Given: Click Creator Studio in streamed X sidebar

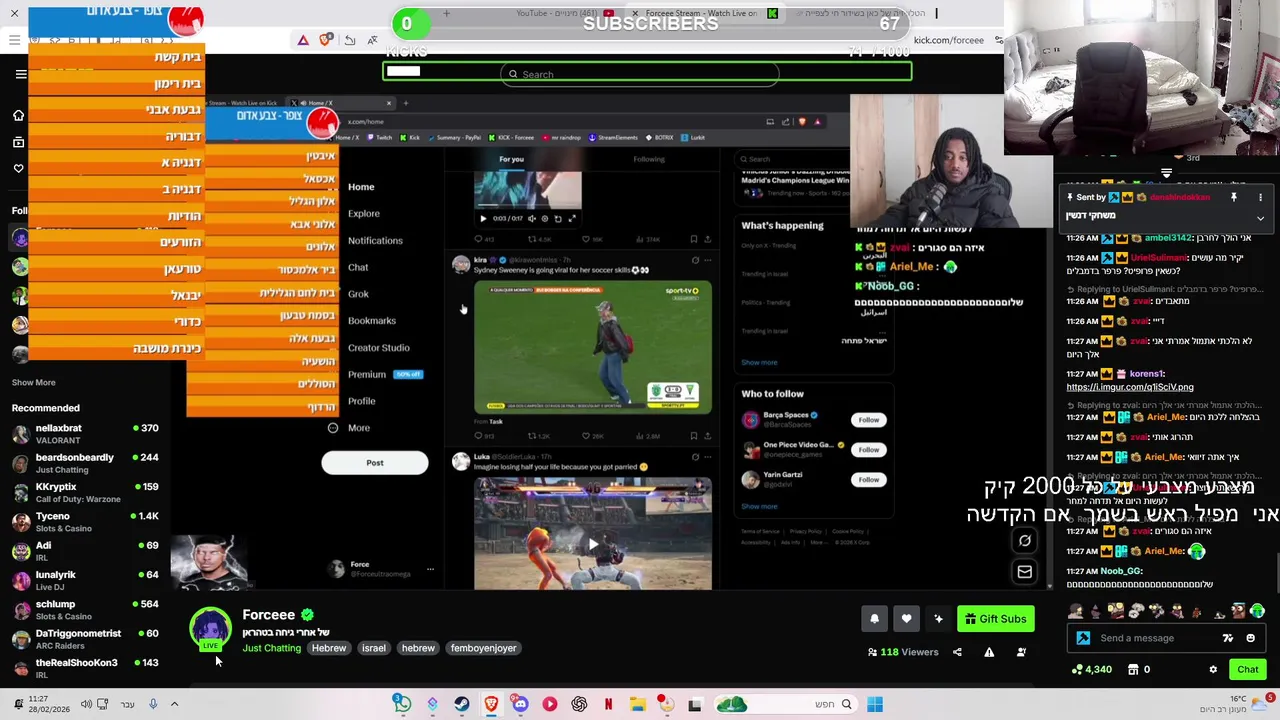Looking at the screenshot, I should point(379,348).
